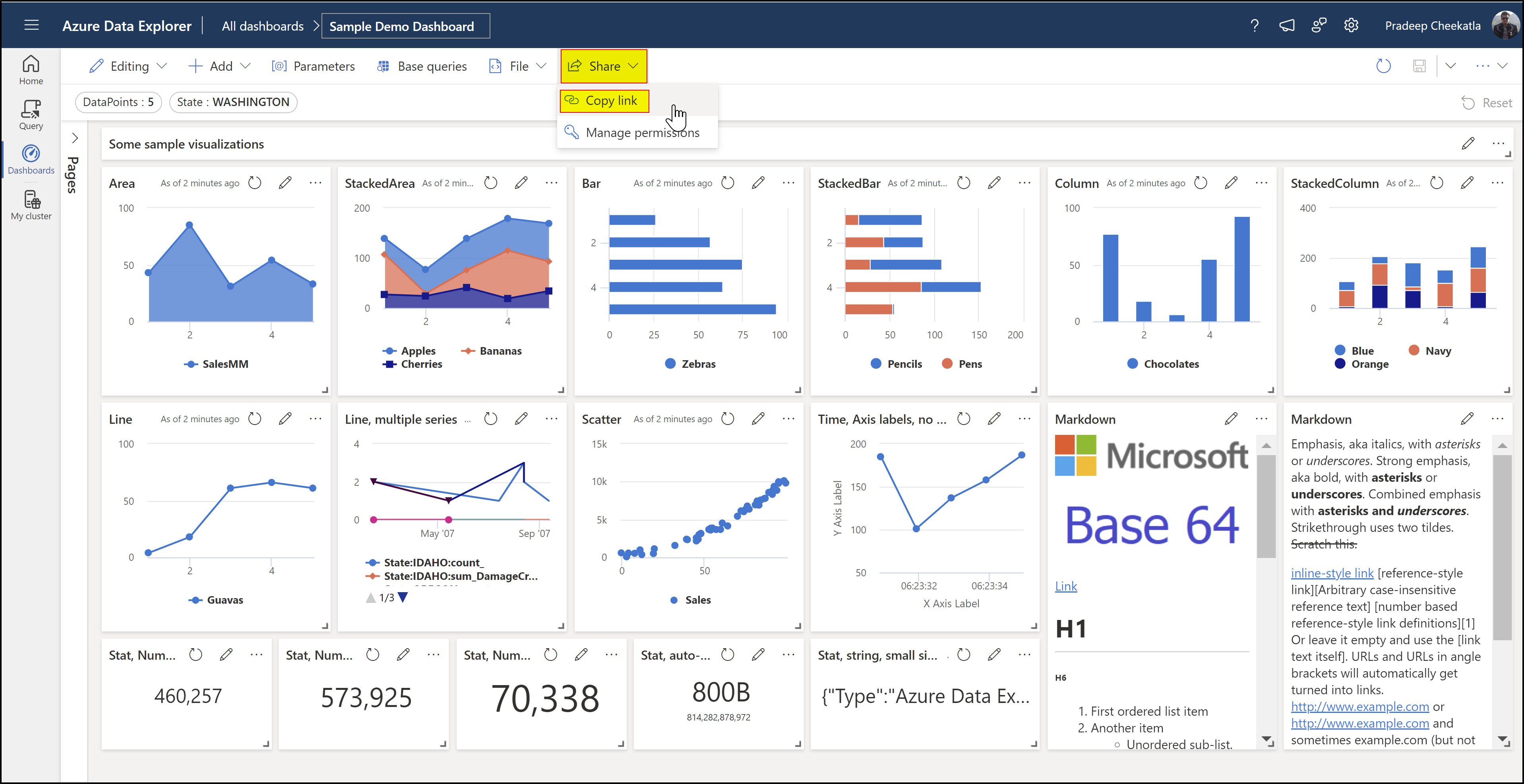Refresh the Area tile
Image resolution: width=1524 pixels, height=784 pixels.
click(x=255, y=183)
